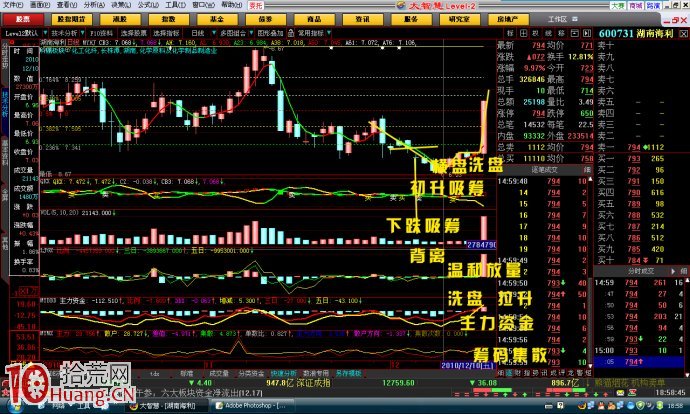
Task: Click the 服务 category button
Action: pos(411,19)
